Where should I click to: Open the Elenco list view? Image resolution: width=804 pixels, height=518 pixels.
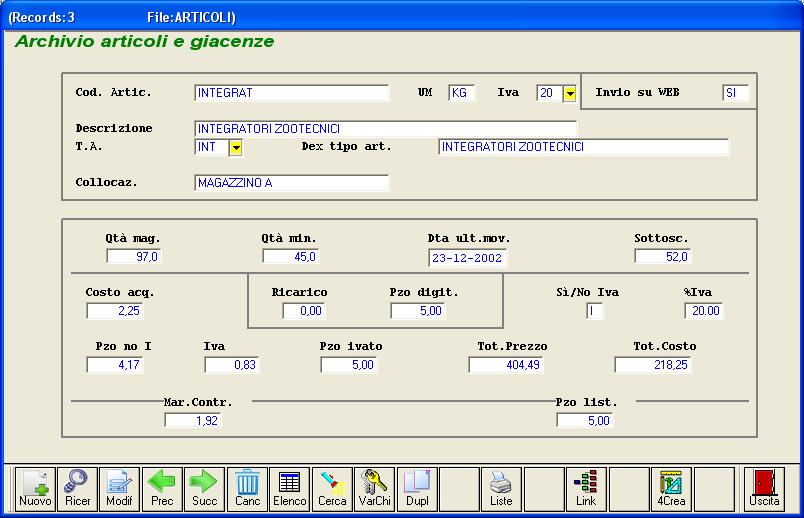pyautogui.click(x=290, y=489)
